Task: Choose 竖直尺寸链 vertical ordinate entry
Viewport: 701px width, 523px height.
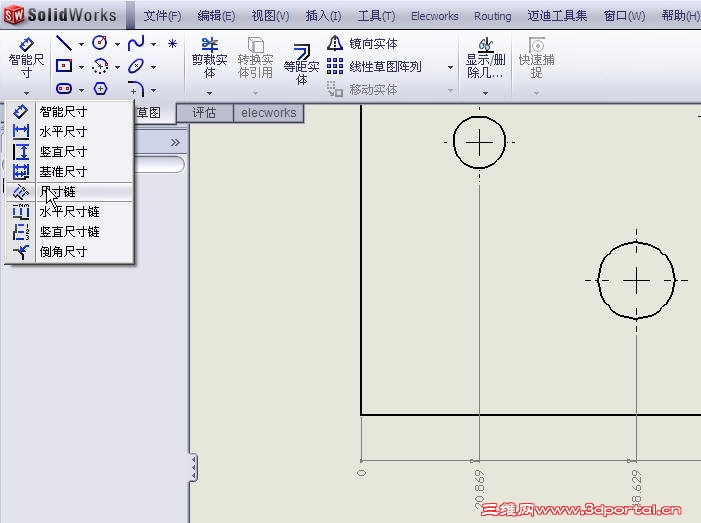Action: point(69,232)
